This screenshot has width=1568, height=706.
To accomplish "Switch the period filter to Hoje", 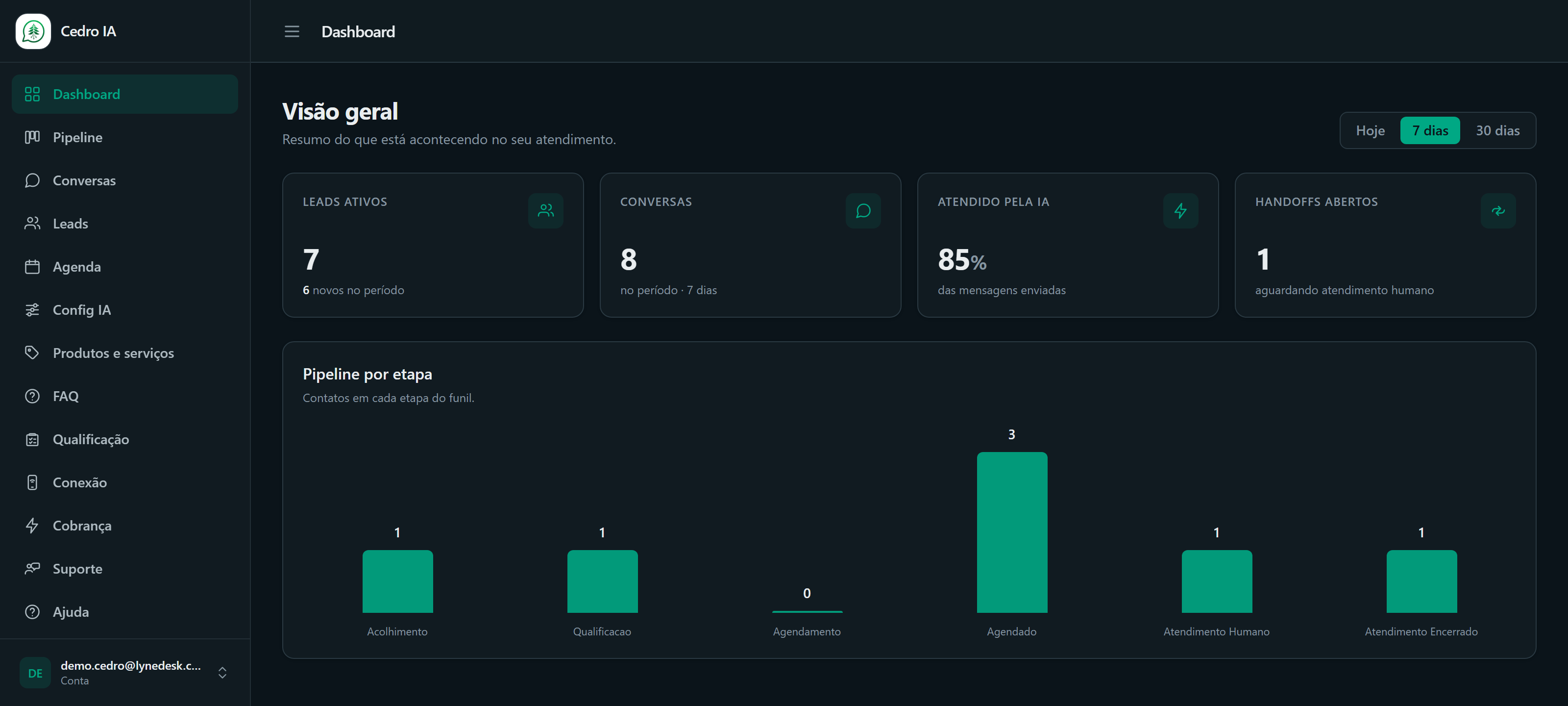I will [x=1370, y=130].
